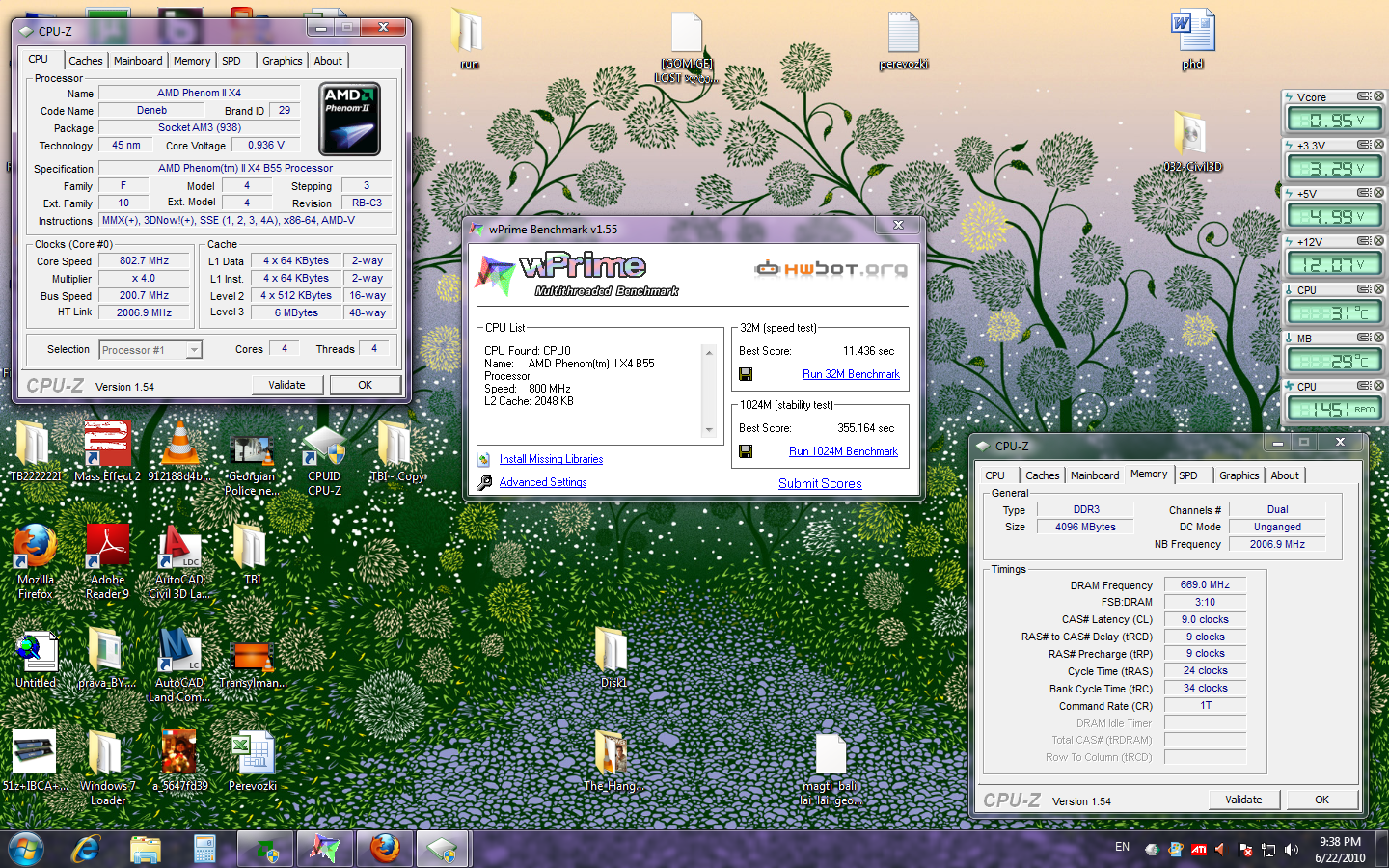Click Install Missing Libraries link
The height and width of the screenshot is (868, 1389).
[551, 459]
